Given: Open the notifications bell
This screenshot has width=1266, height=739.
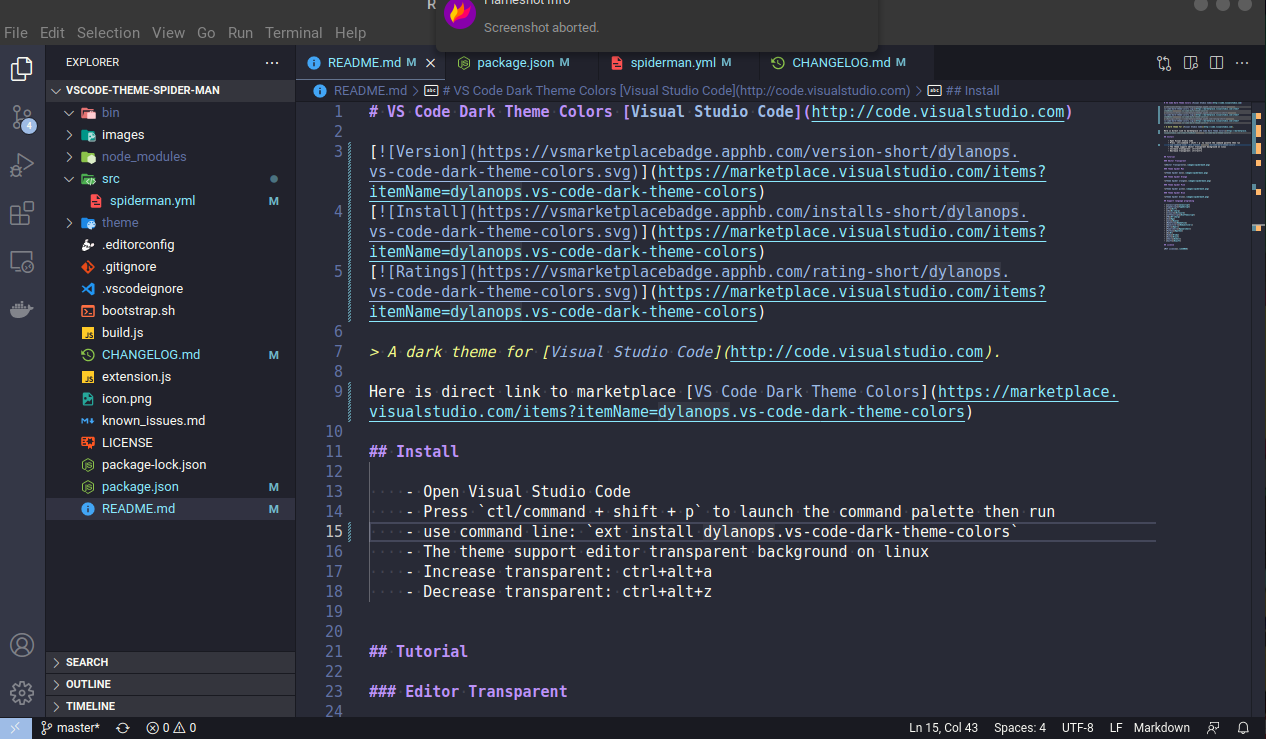Looking at the screenshot, I should [1243, 728].
